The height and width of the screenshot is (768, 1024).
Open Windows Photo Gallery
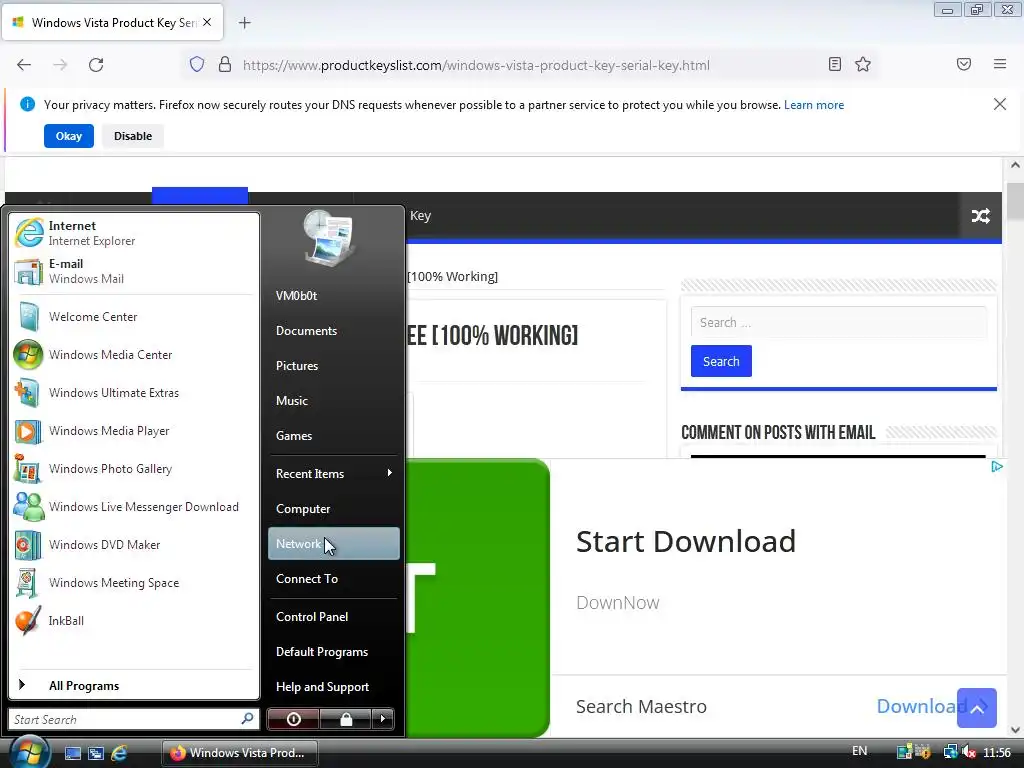[x=134, y=469]
